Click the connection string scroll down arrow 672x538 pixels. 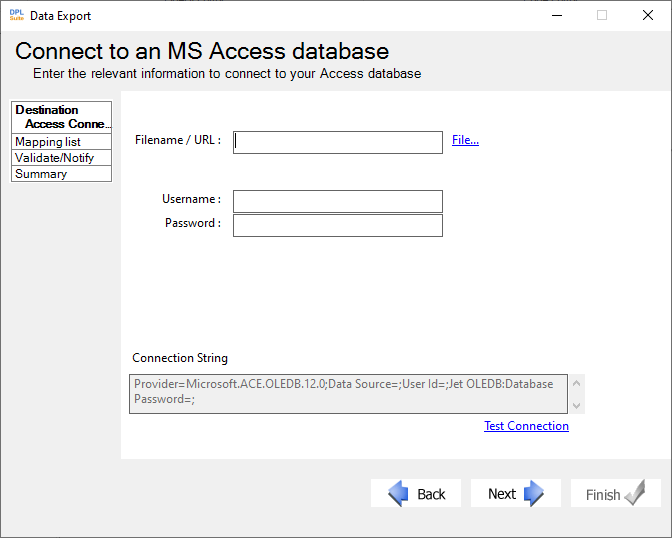(x=576, y=405)
